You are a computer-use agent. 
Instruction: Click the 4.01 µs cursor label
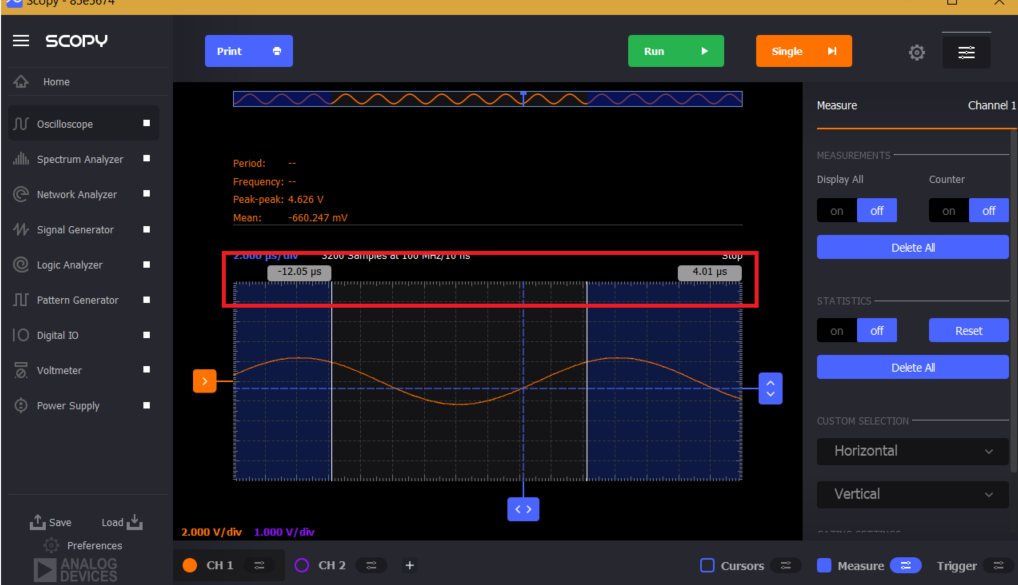(x=710, y=272)
